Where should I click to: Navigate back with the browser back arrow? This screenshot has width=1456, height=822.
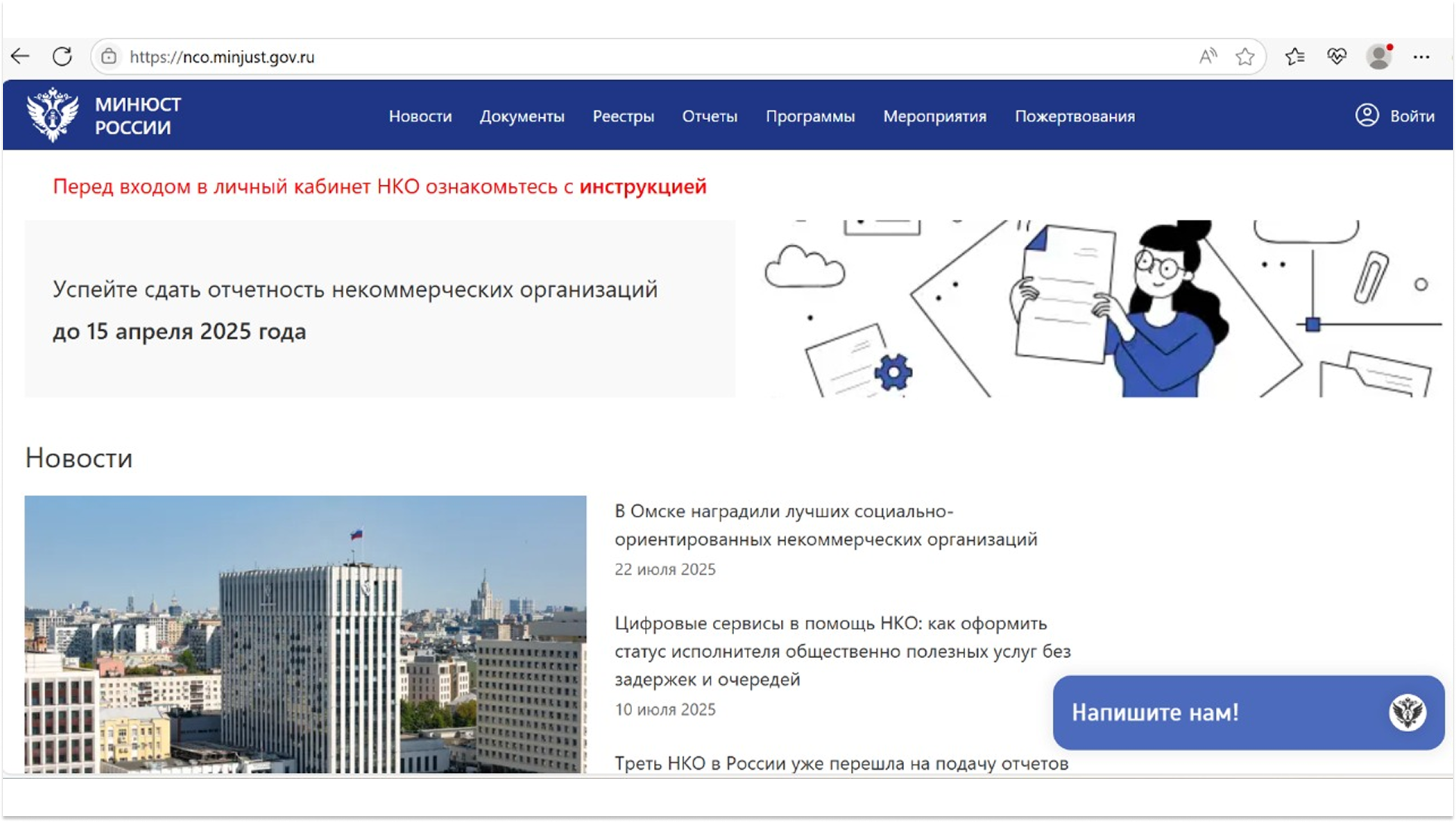(x=20, y=55)
